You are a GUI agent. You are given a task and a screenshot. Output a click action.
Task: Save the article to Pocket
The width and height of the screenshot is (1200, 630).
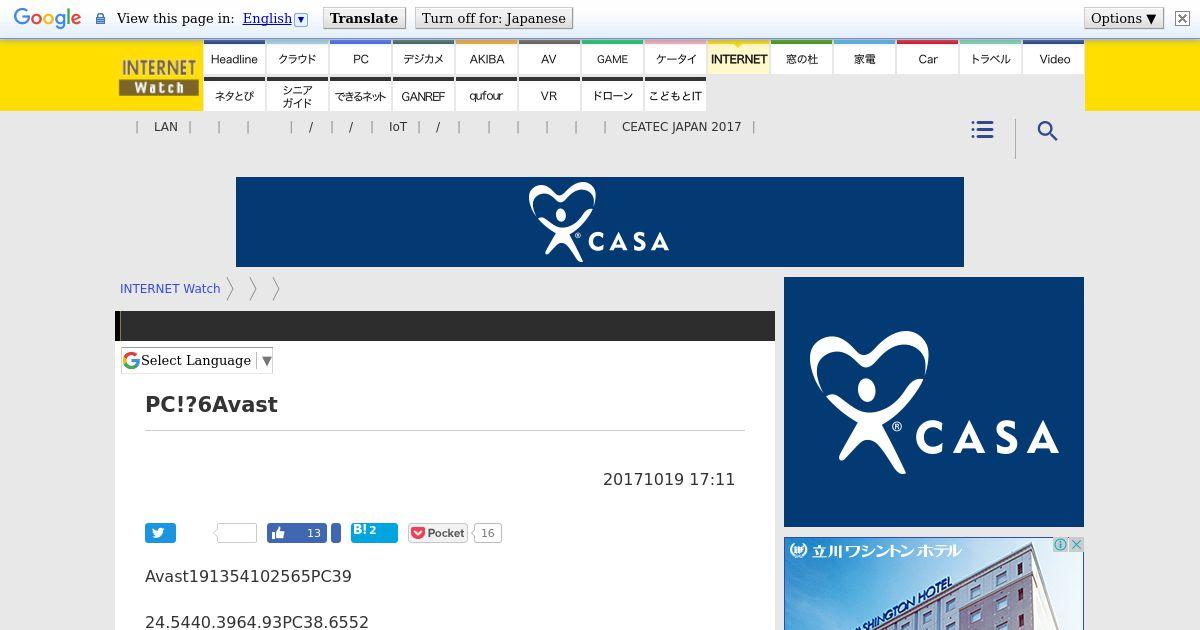[438, 533]
